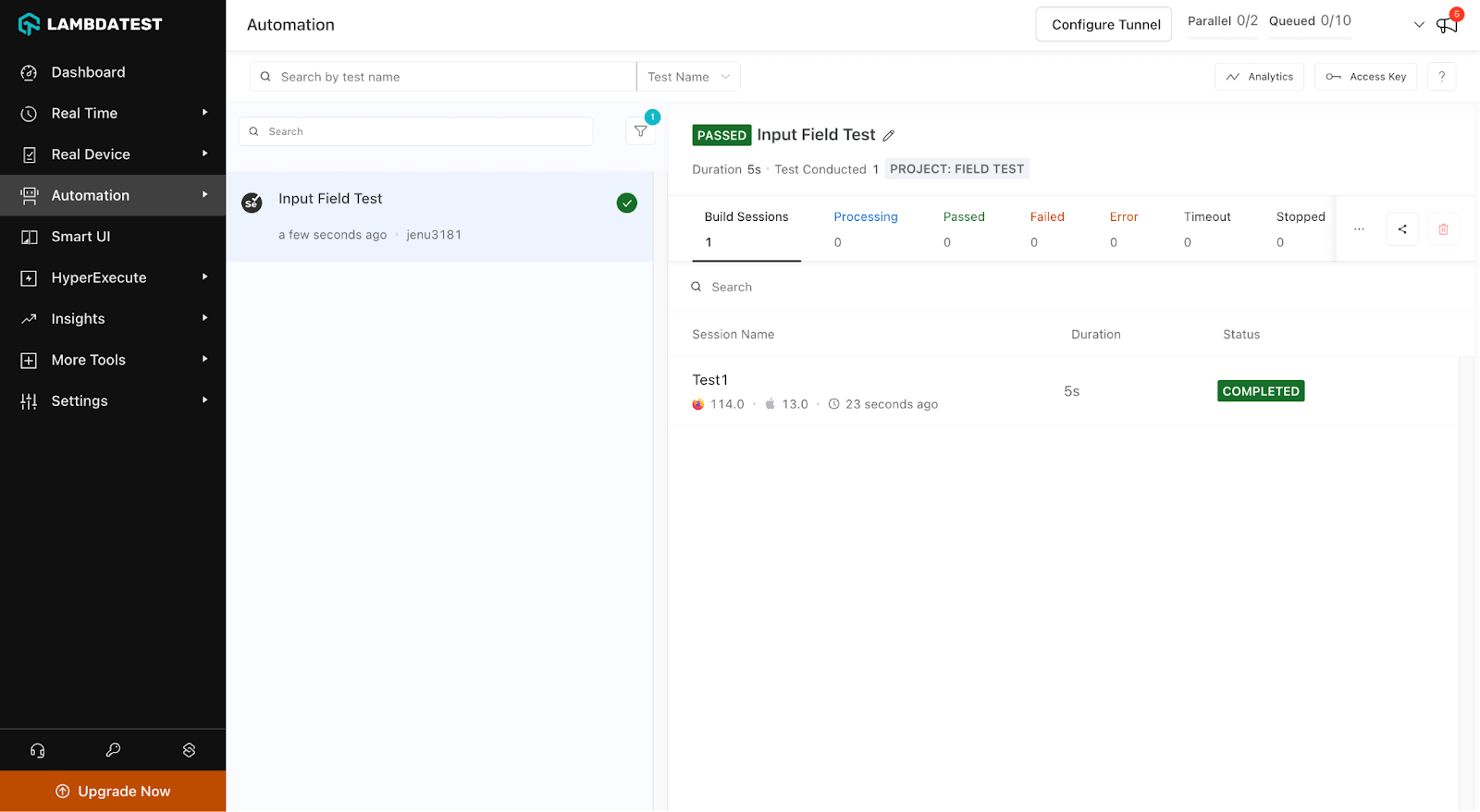
Task: Click the Status column header
Action: (x=1241, y=335)
